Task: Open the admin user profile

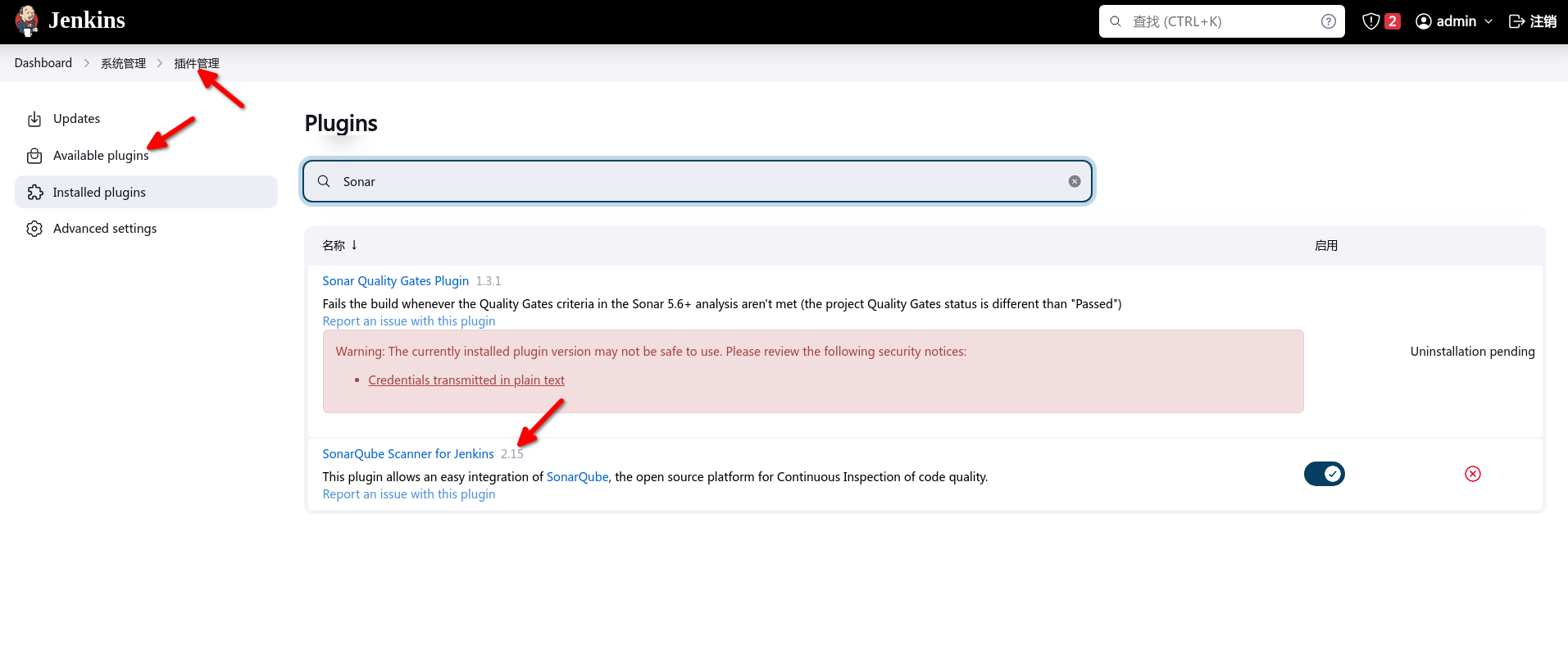Action: point(1447,21)
